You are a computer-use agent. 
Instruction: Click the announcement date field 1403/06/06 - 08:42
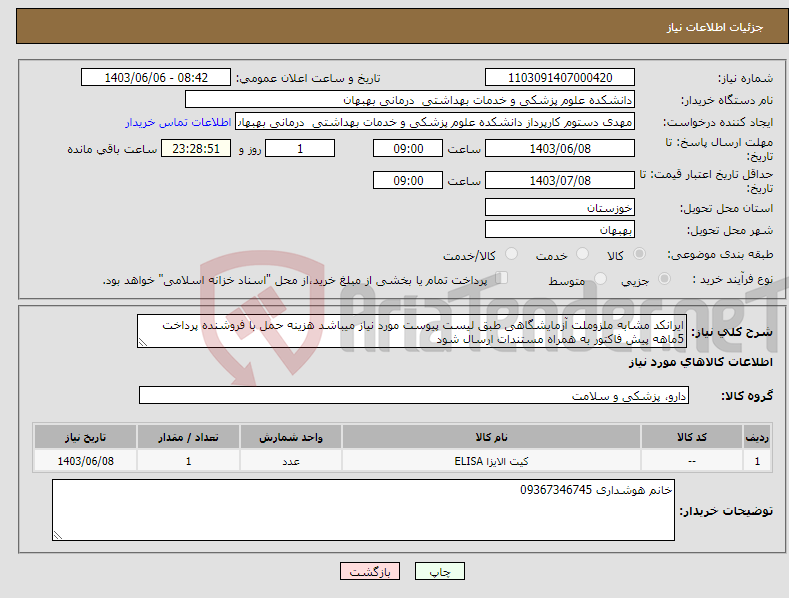[156, 78]
